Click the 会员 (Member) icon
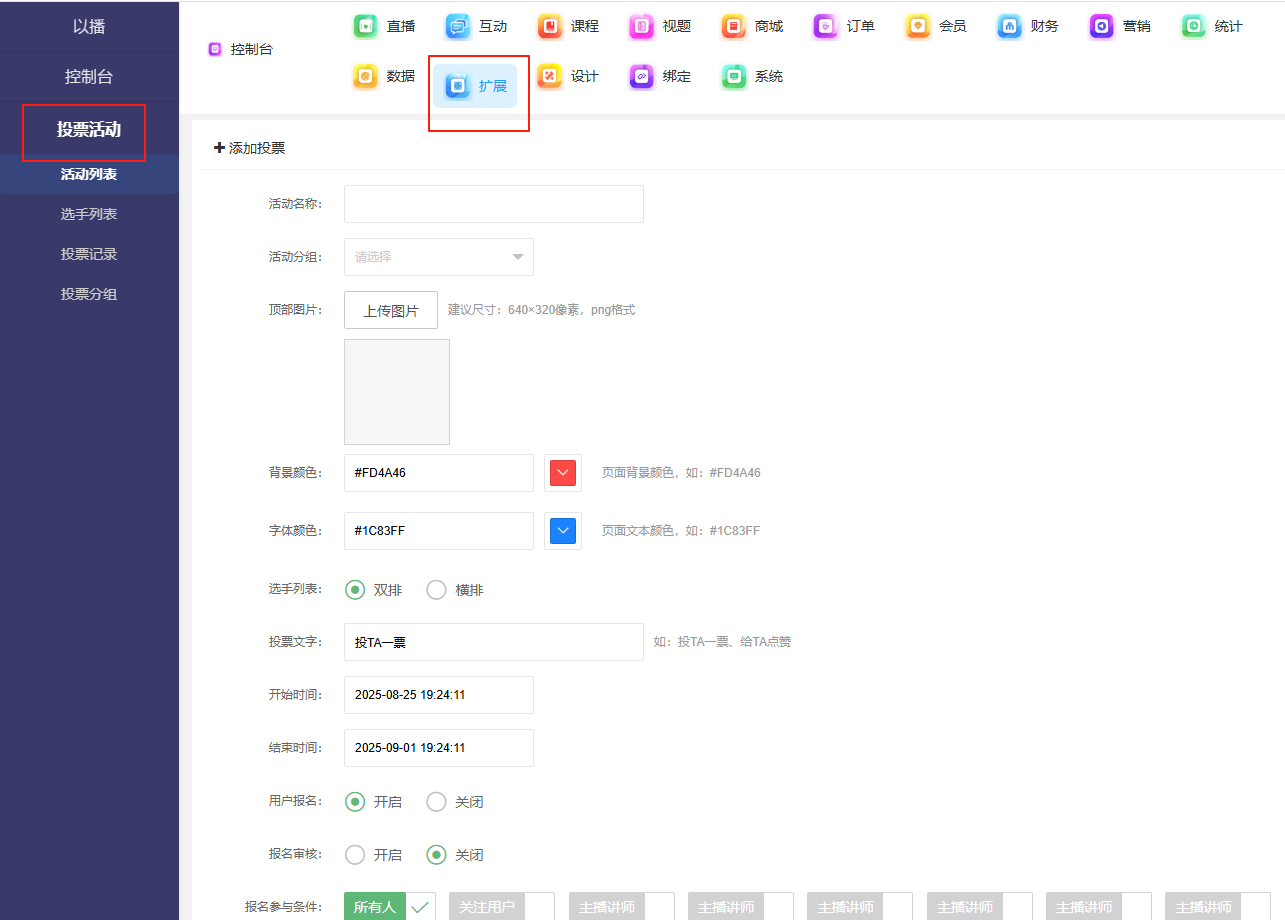This screenshot has height=920, width=1285. [918, 27]
